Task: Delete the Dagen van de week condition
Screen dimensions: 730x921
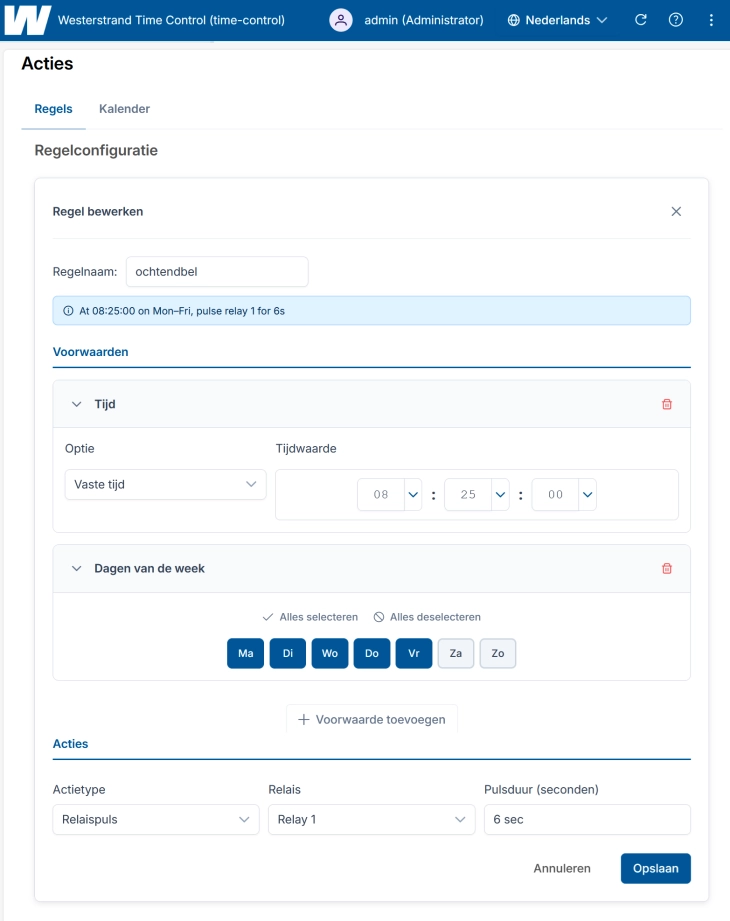Action: pyautogui.click(x=667, y=569)
